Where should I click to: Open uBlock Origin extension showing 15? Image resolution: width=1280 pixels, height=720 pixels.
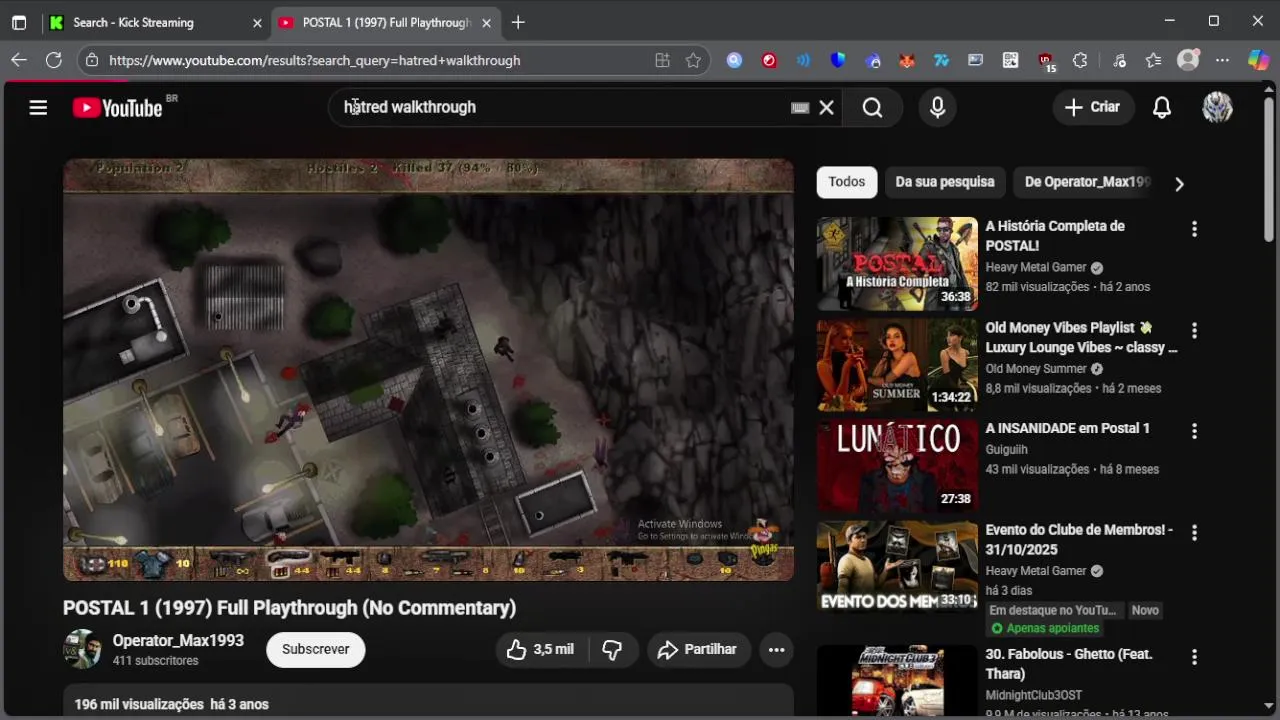point(1045,61)
